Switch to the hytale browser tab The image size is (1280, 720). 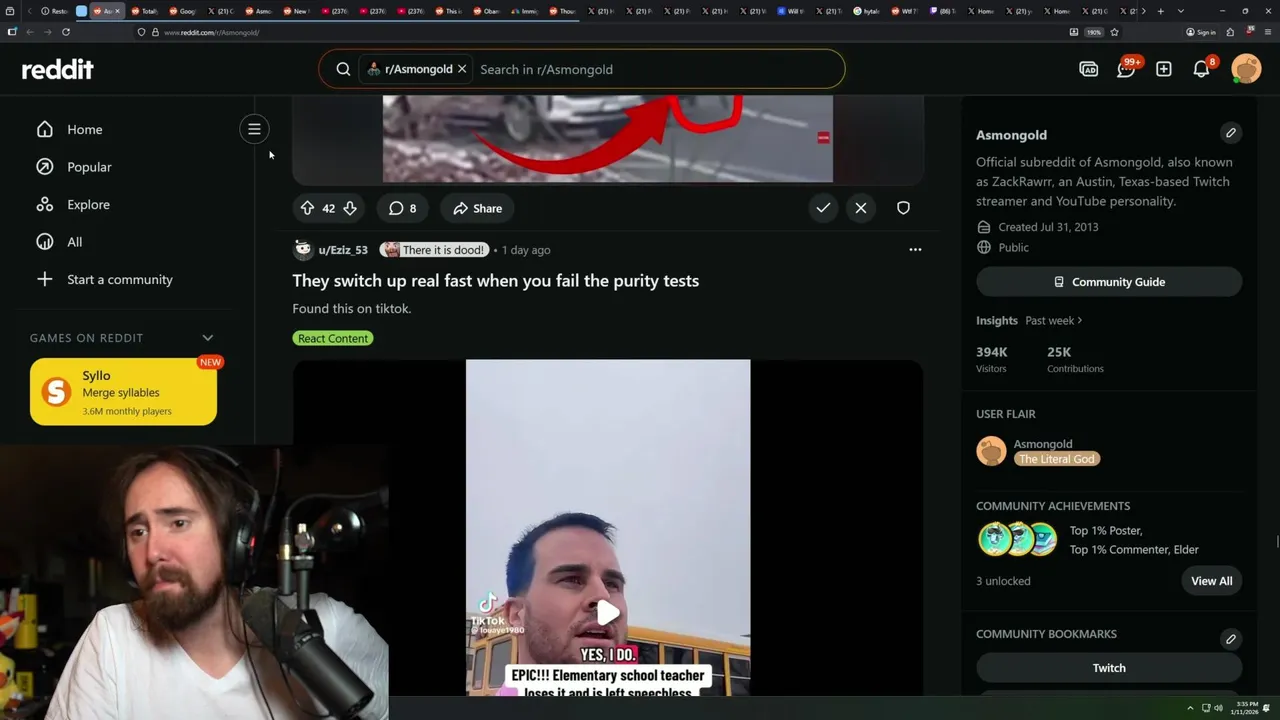pyautogui.click(x=866, y=11)
